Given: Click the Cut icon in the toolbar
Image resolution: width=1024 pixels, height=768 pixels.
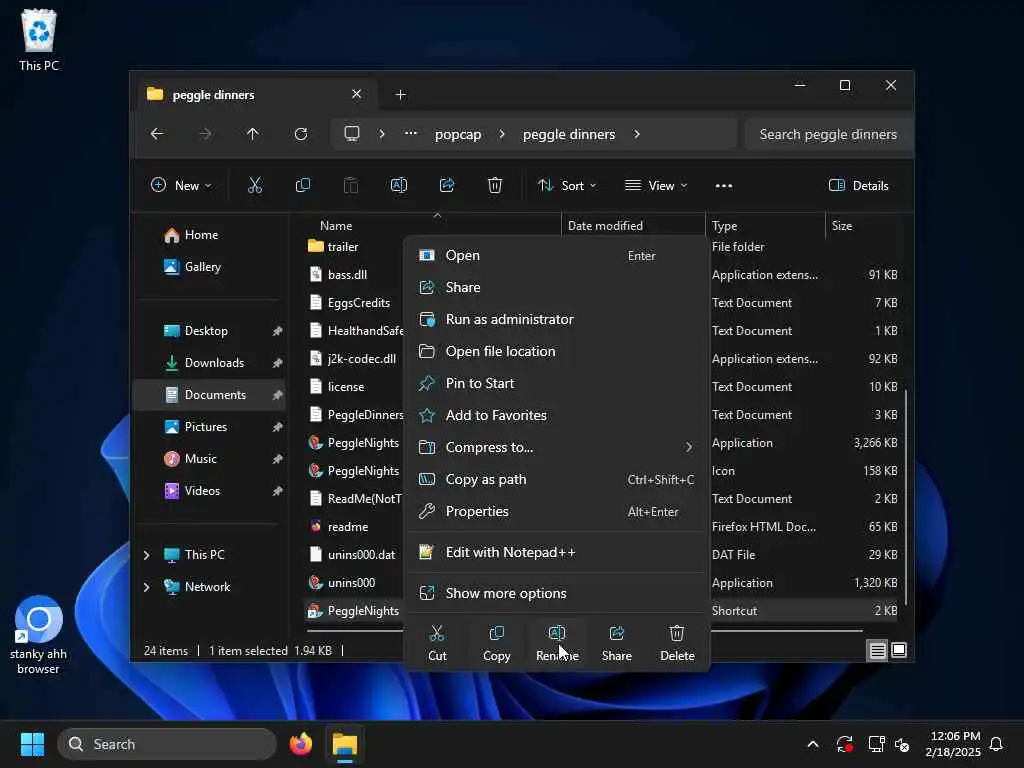Looking at the screenshot, I should point(255,185).
